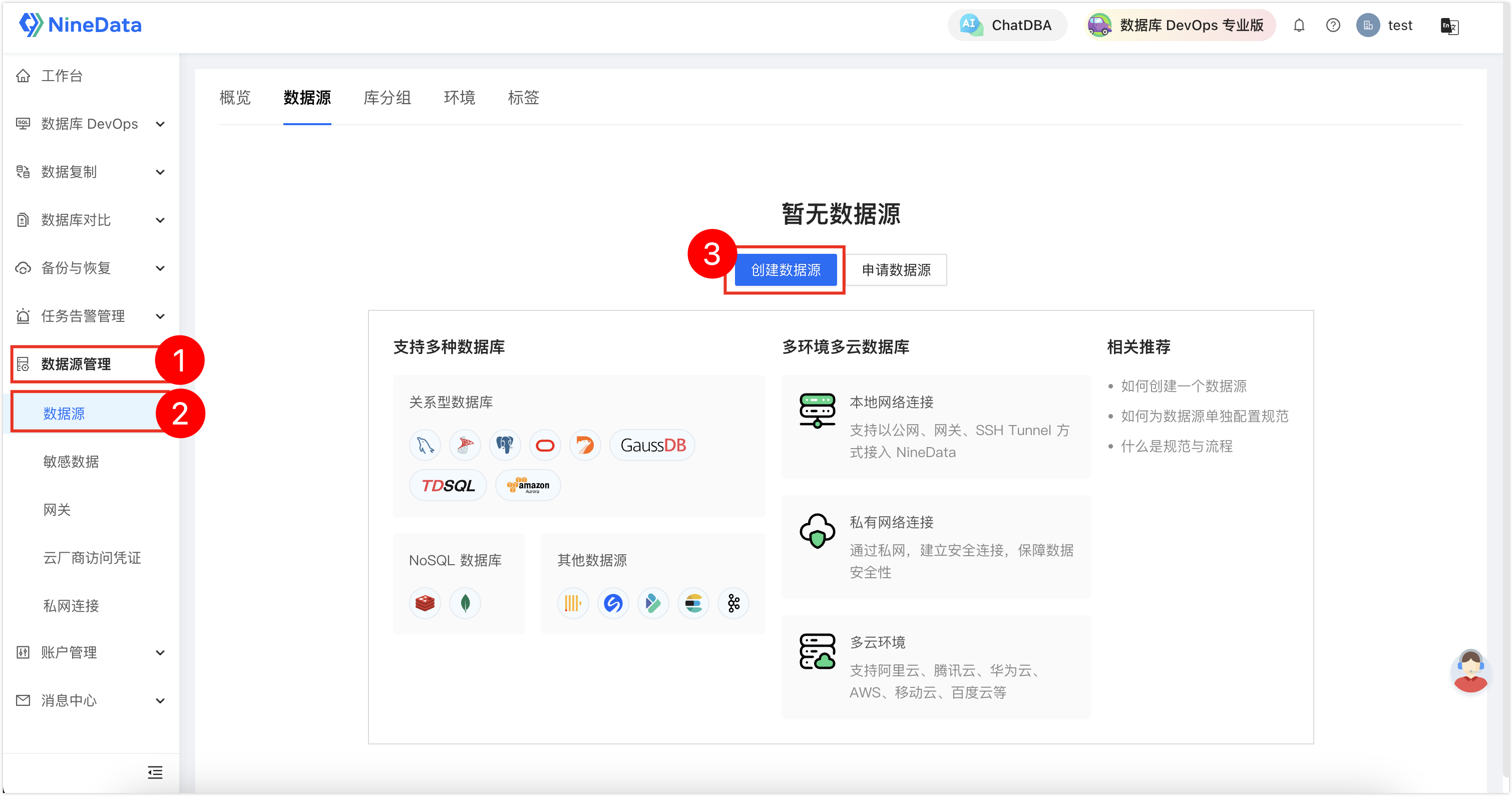This screenshot has height=796, width=1512.
Task: Click the MySQL dolphin icon
Action: point(425,446)
